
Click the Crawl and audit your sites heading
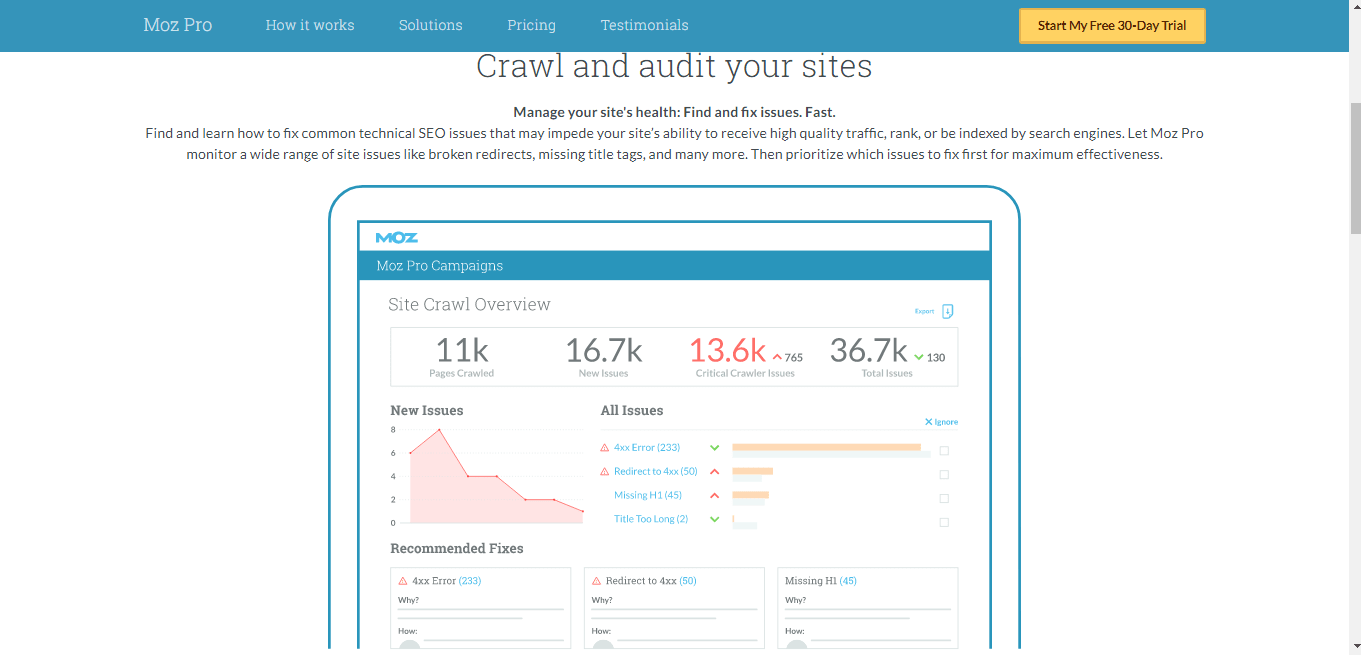674,66
